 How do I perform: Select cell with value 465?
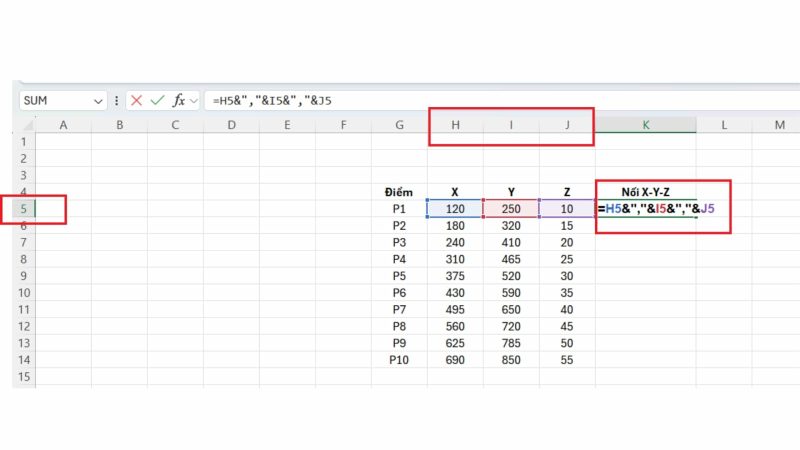pyautogui.click(x=511, y=259)
